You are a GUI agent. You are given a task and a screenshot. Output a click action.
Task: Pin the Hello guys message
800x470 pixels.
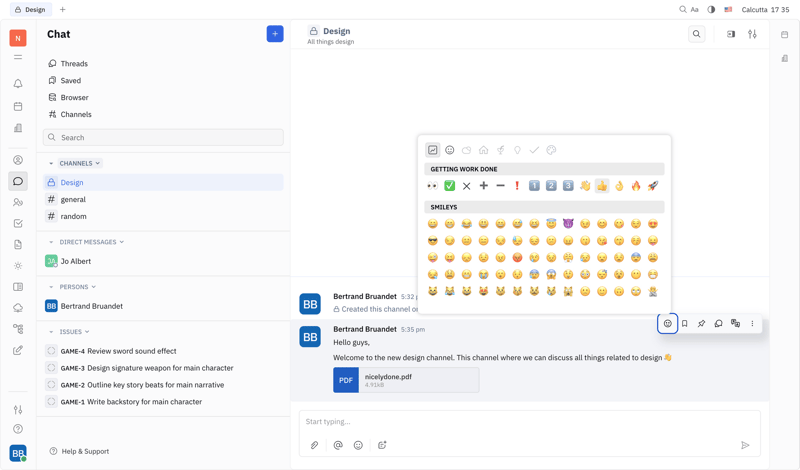pyautogui.click(x=702, y=324)
